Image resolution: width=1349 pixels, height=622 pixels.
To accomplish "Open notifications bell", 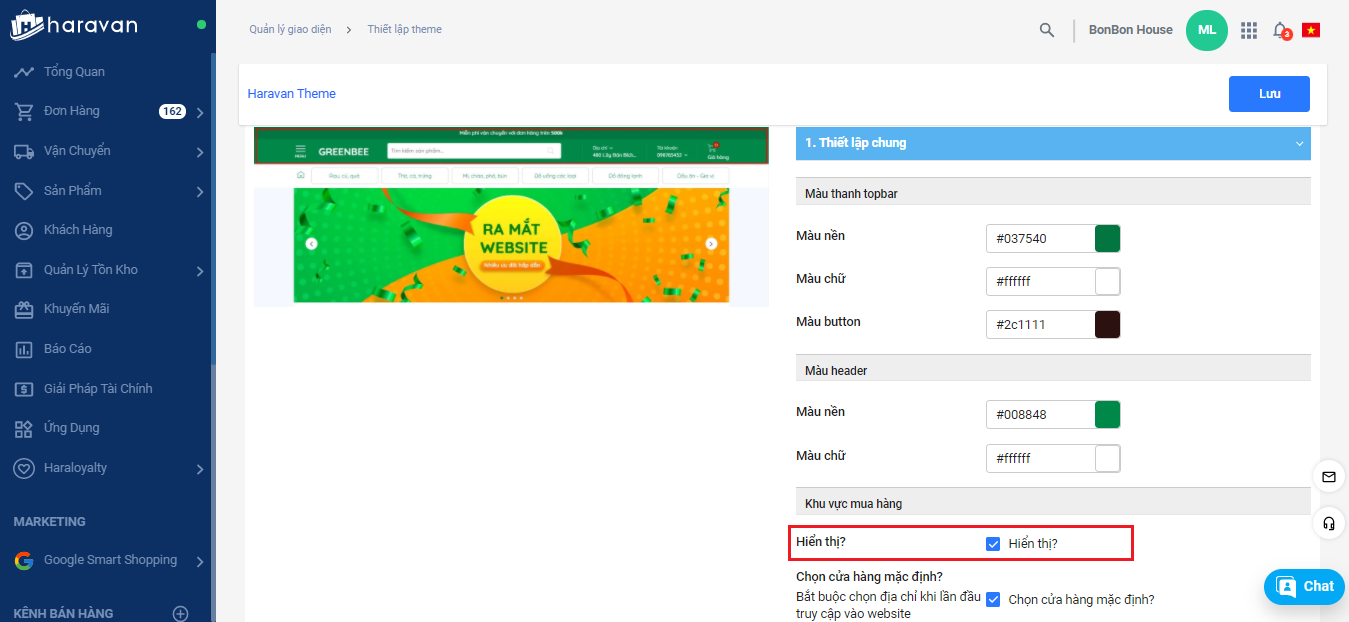I will (x=1281, y=30).
